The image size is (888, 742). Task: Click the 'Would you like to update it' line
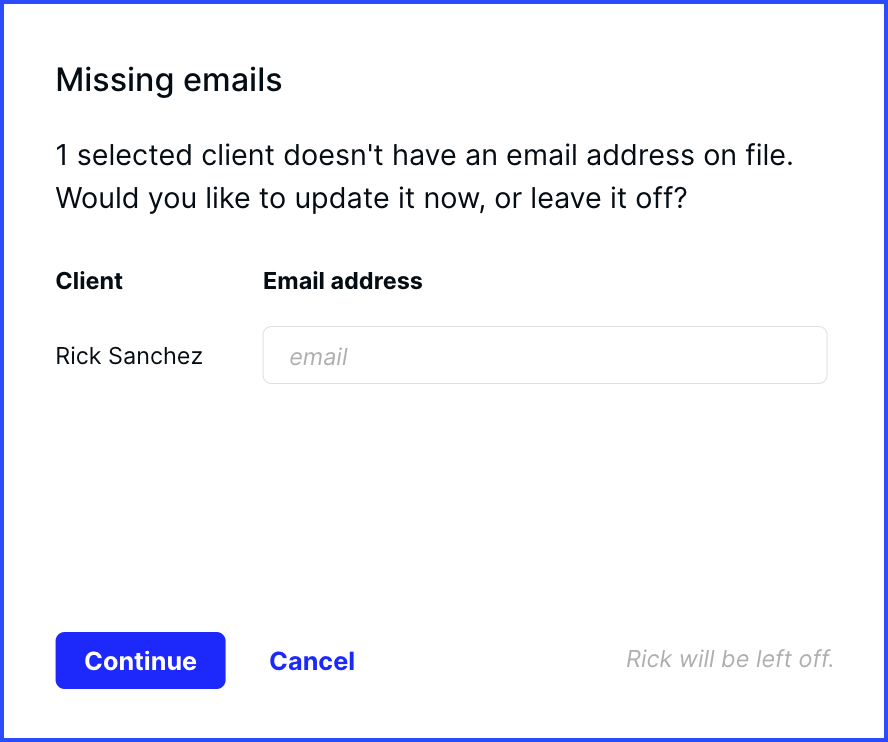click(x=372, y=198)
